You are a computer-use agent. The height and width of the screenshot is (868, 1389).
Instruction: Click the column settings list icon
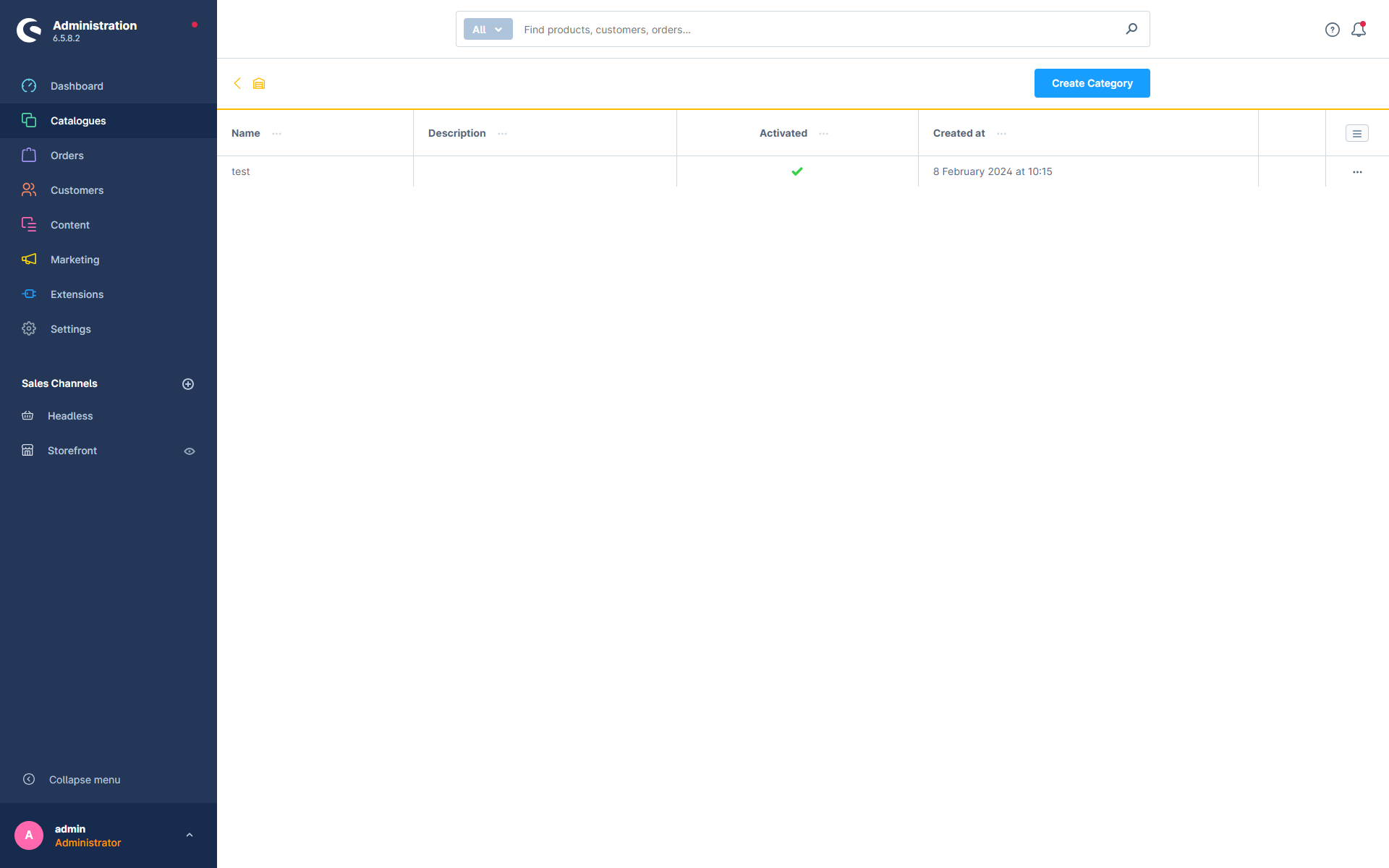coord(1357,133)
